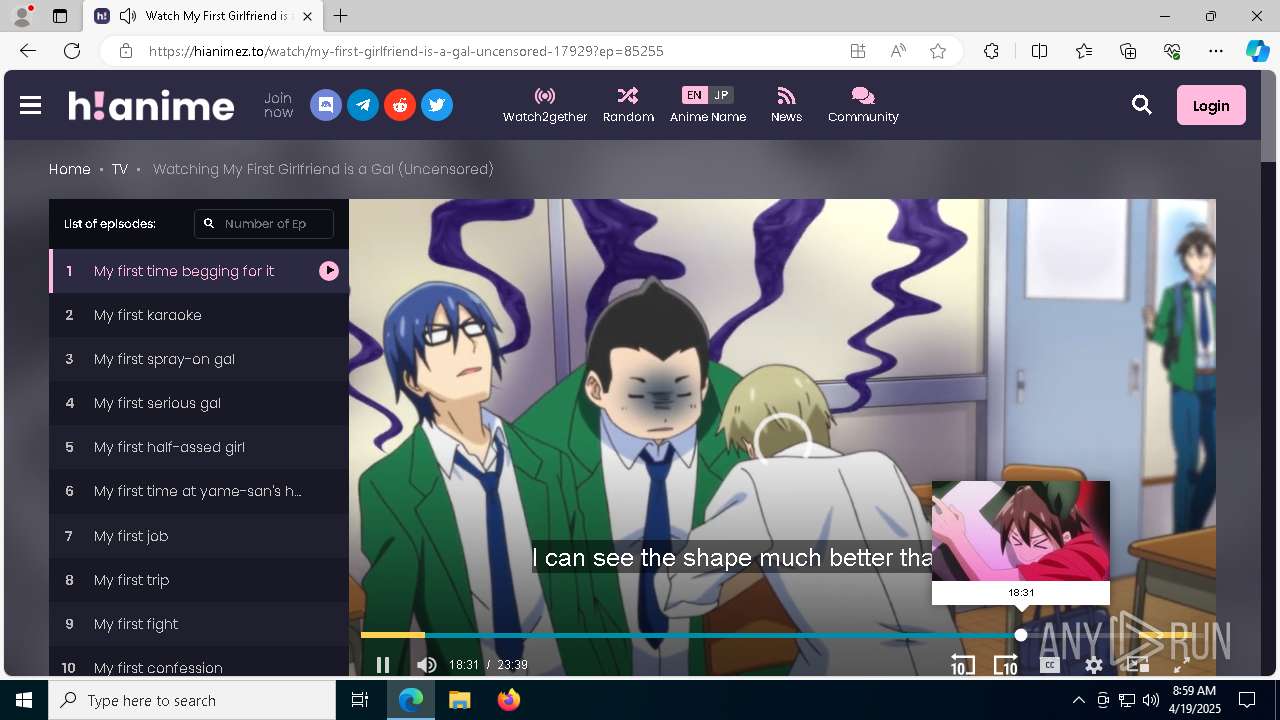The height and width of the screenshot is (720, 1280).
Task: Focus the Number of Ep search field
Action: [264, 224]
